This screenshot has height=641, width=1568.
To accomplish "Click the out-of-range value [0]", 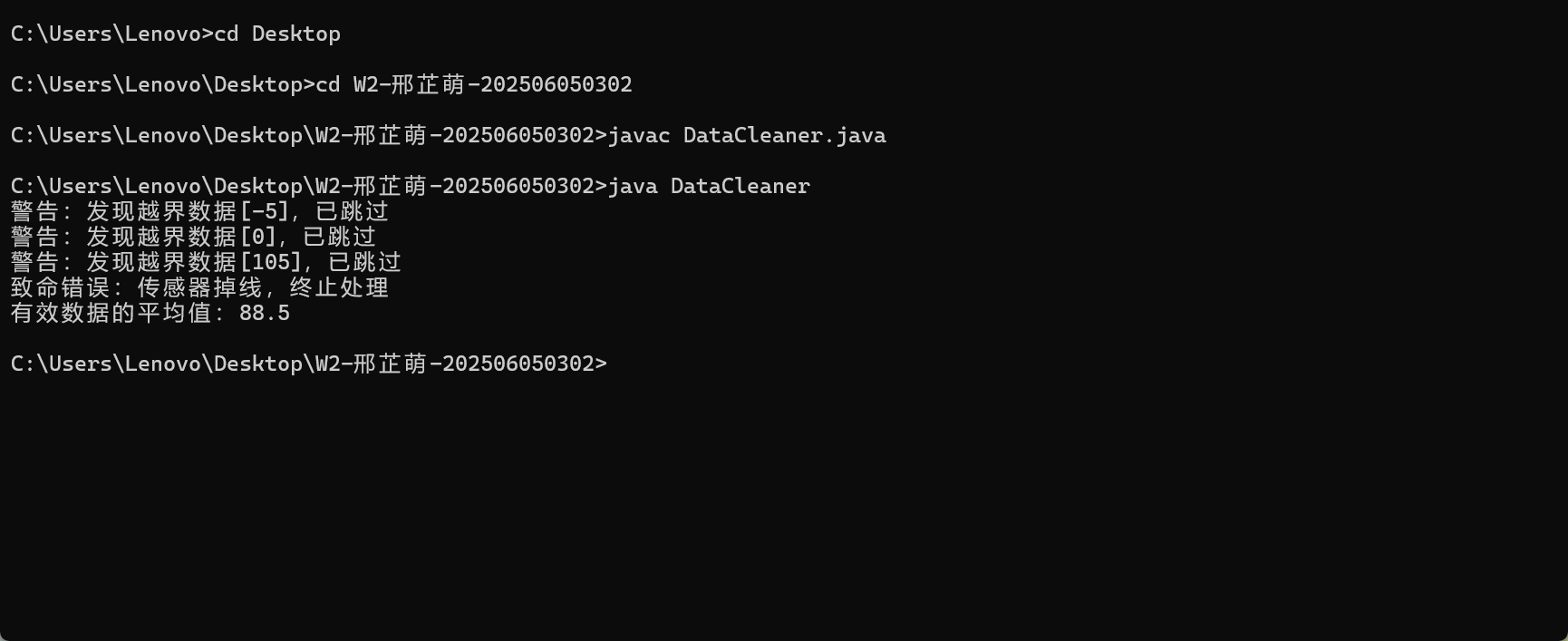I will 258,238.
